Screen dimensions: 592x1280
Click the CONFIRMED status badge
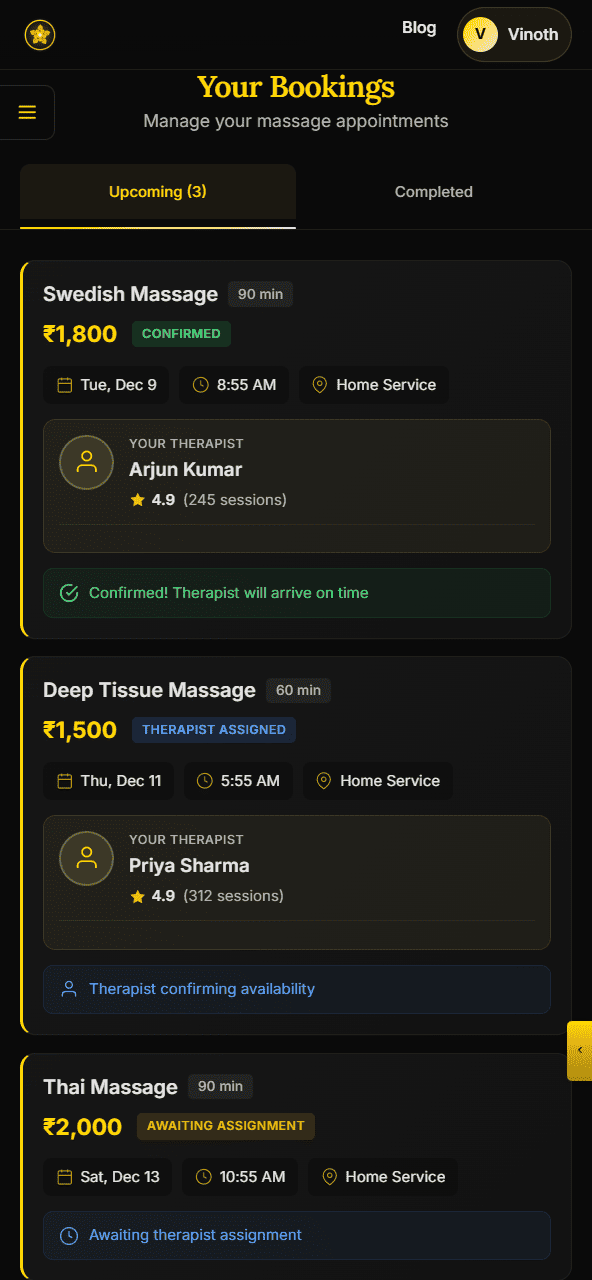[181, 334]
